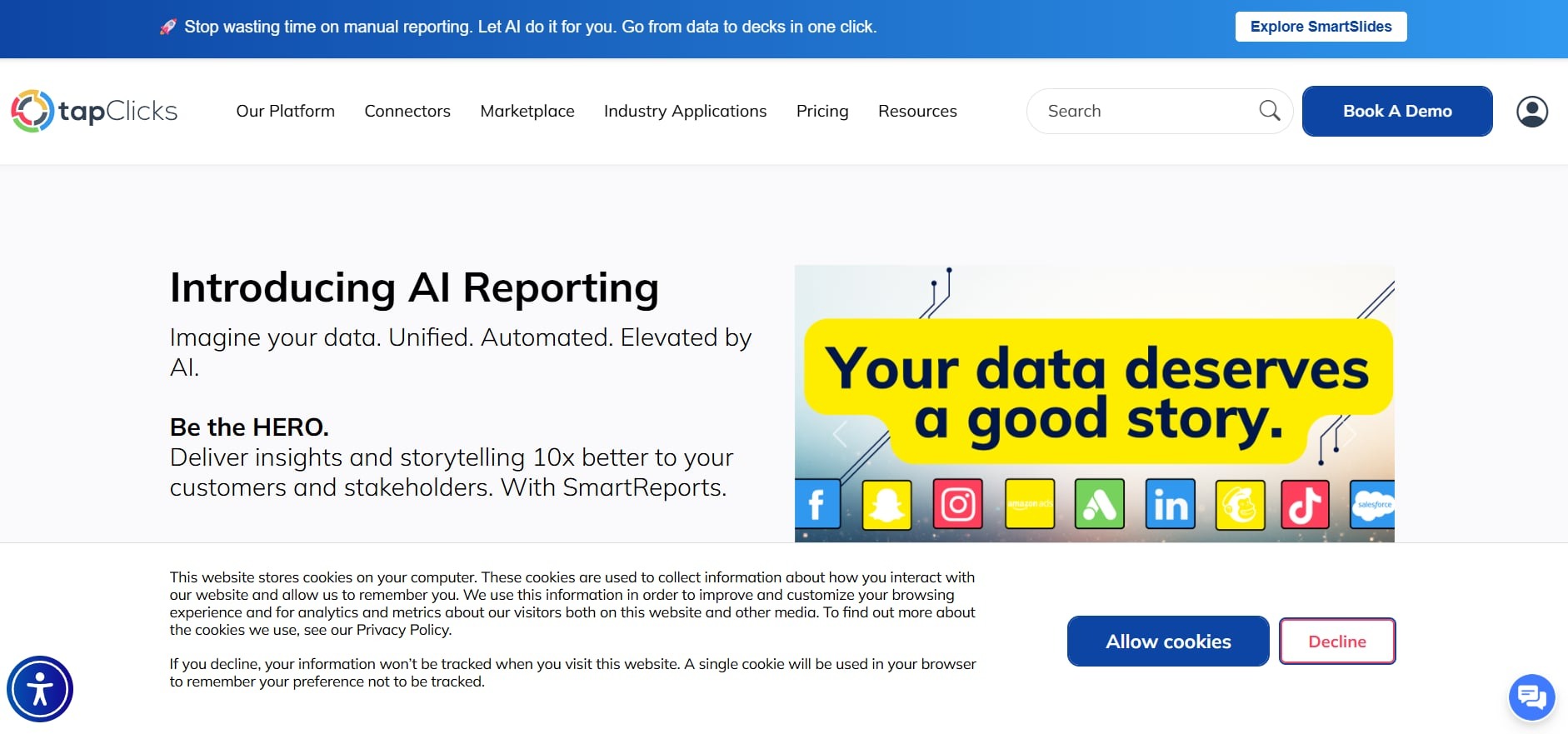Click the search magnifier icon

click(1269, 110)
